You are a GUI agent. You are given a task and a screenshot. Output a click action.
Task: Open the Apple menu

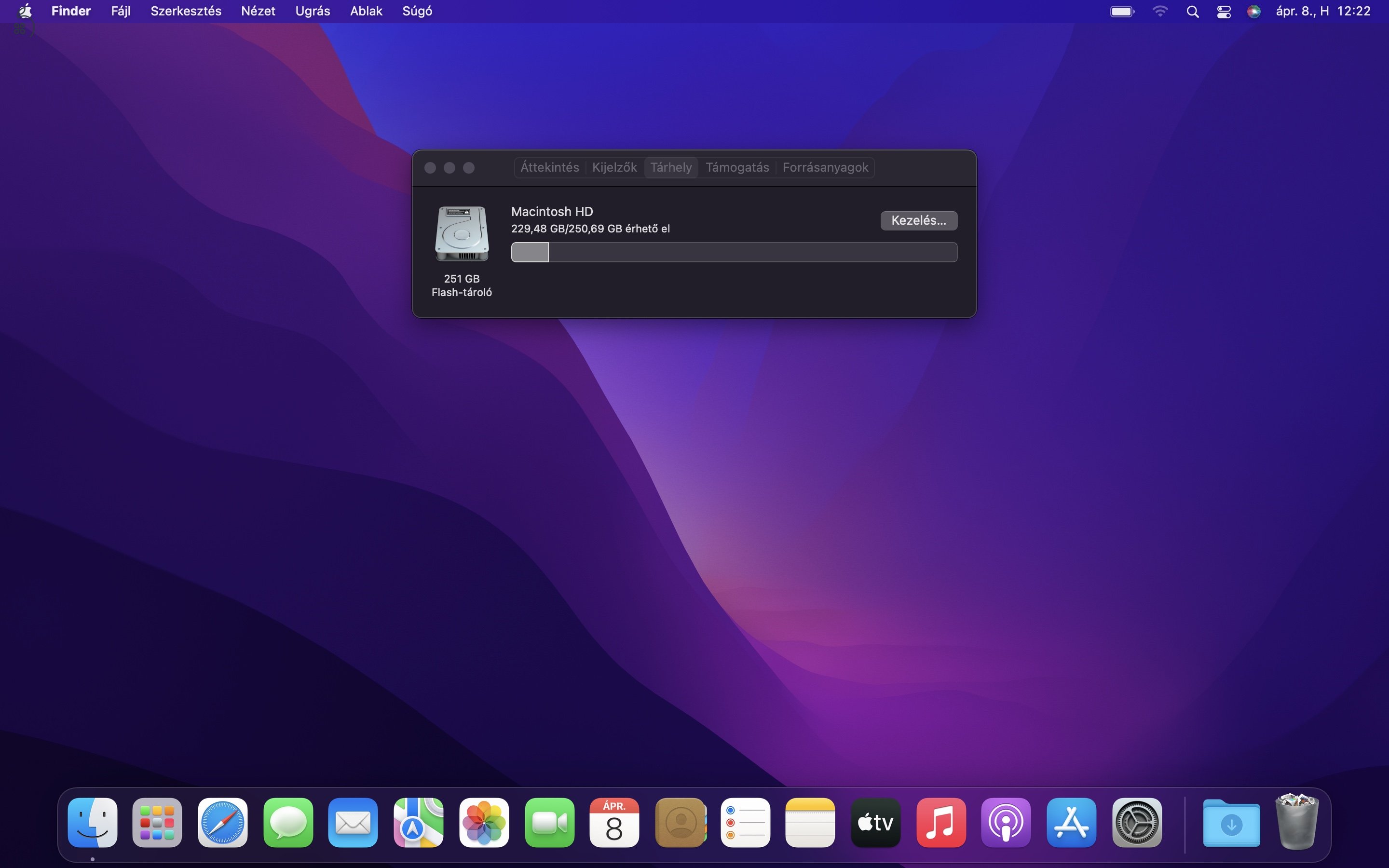point(25,11)
